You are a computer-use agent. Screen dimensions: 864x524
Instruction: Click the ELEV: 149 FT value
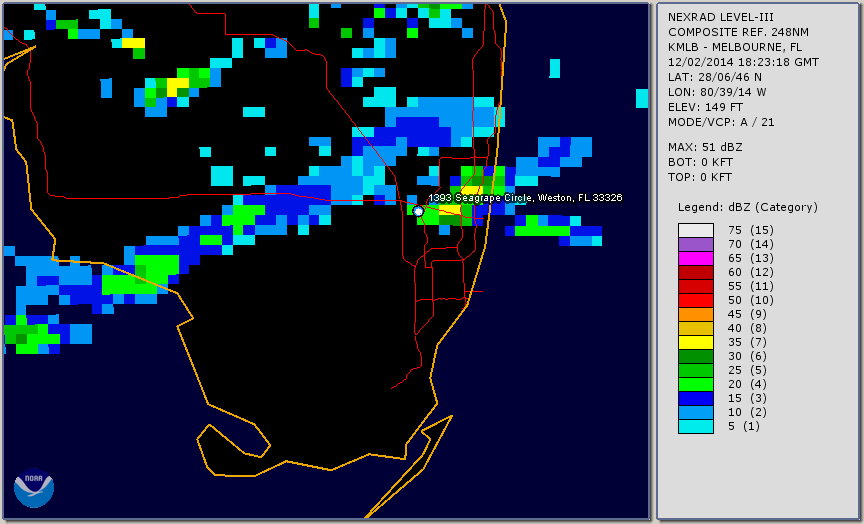[x=705, y=107]
